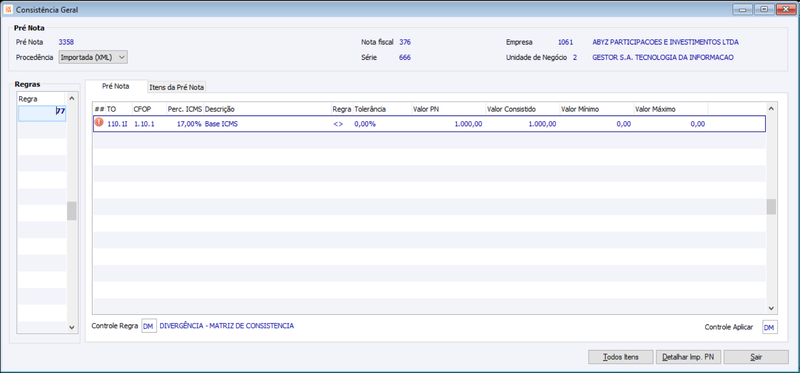
Task: Click the CFOP column header
Action: click(148, 109)
